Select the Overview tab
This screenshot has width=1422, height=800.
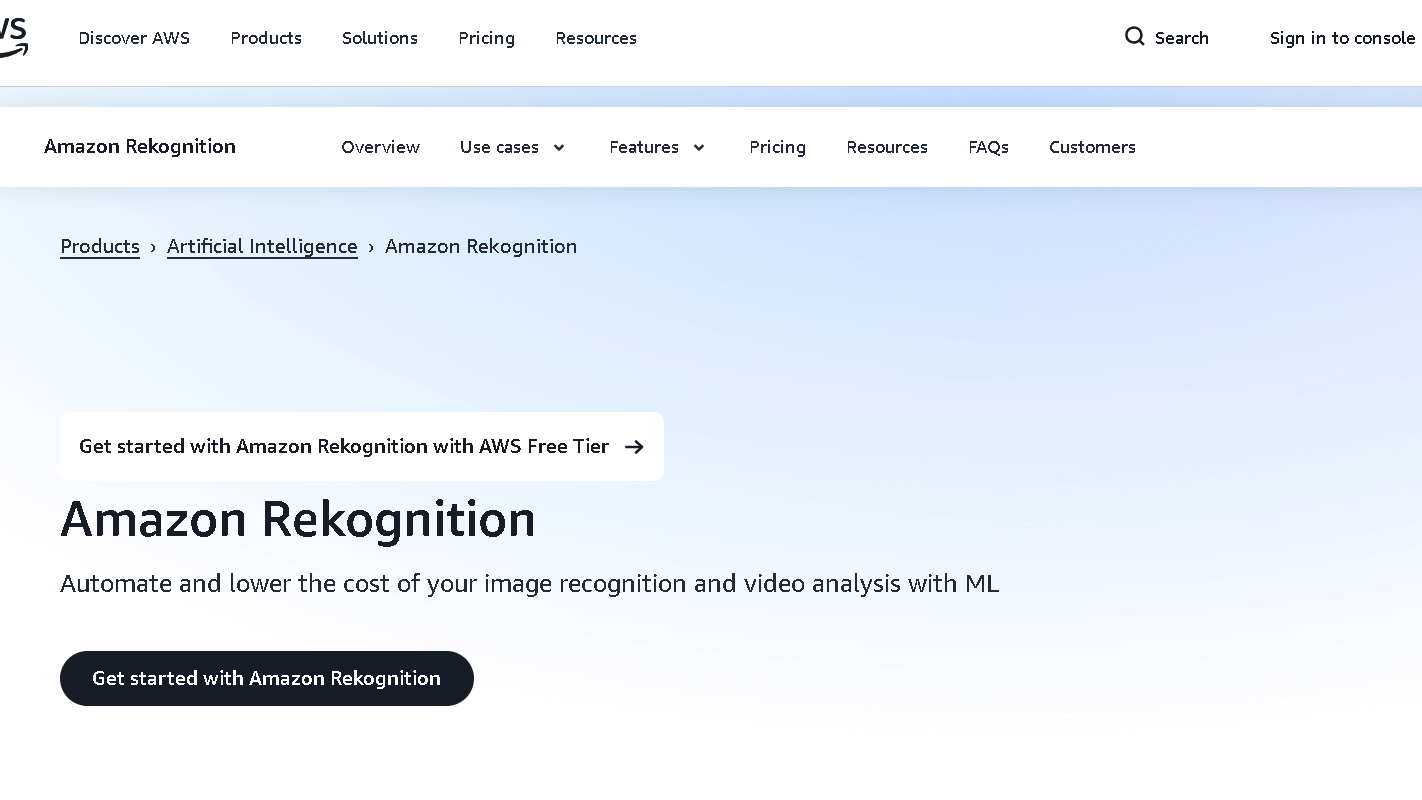[380, 147]
